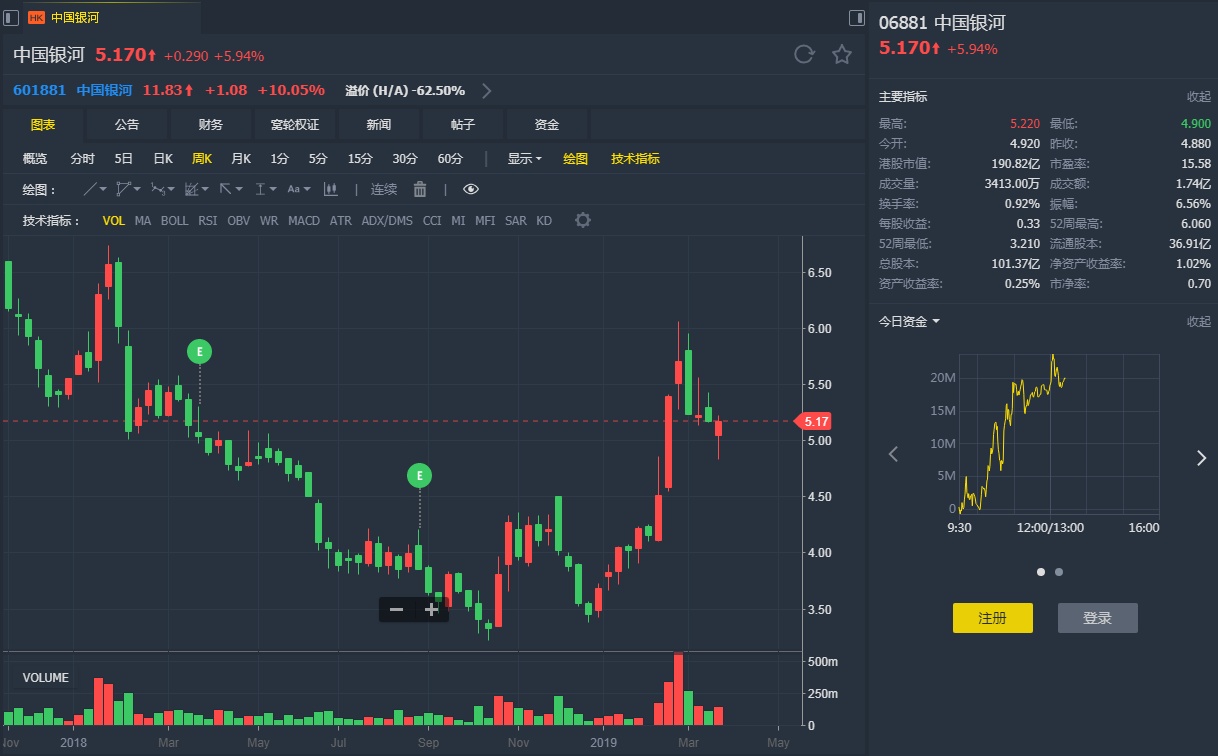The height and width of the screenshot is (756, 1218).
Task: Switch chart to 5日 view
Action: 124,158
